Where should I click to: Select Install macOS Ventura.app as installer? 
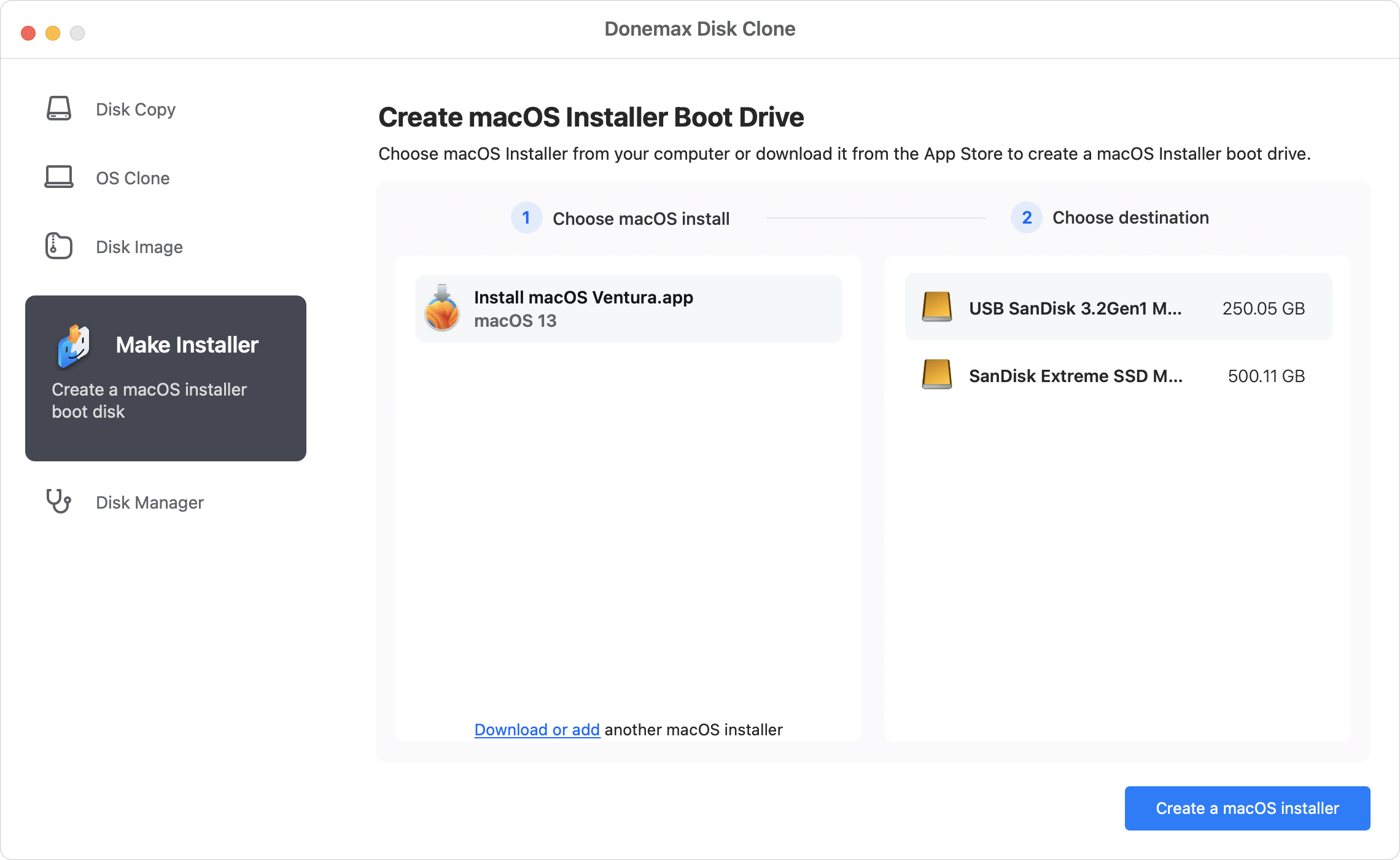[628, 308]
